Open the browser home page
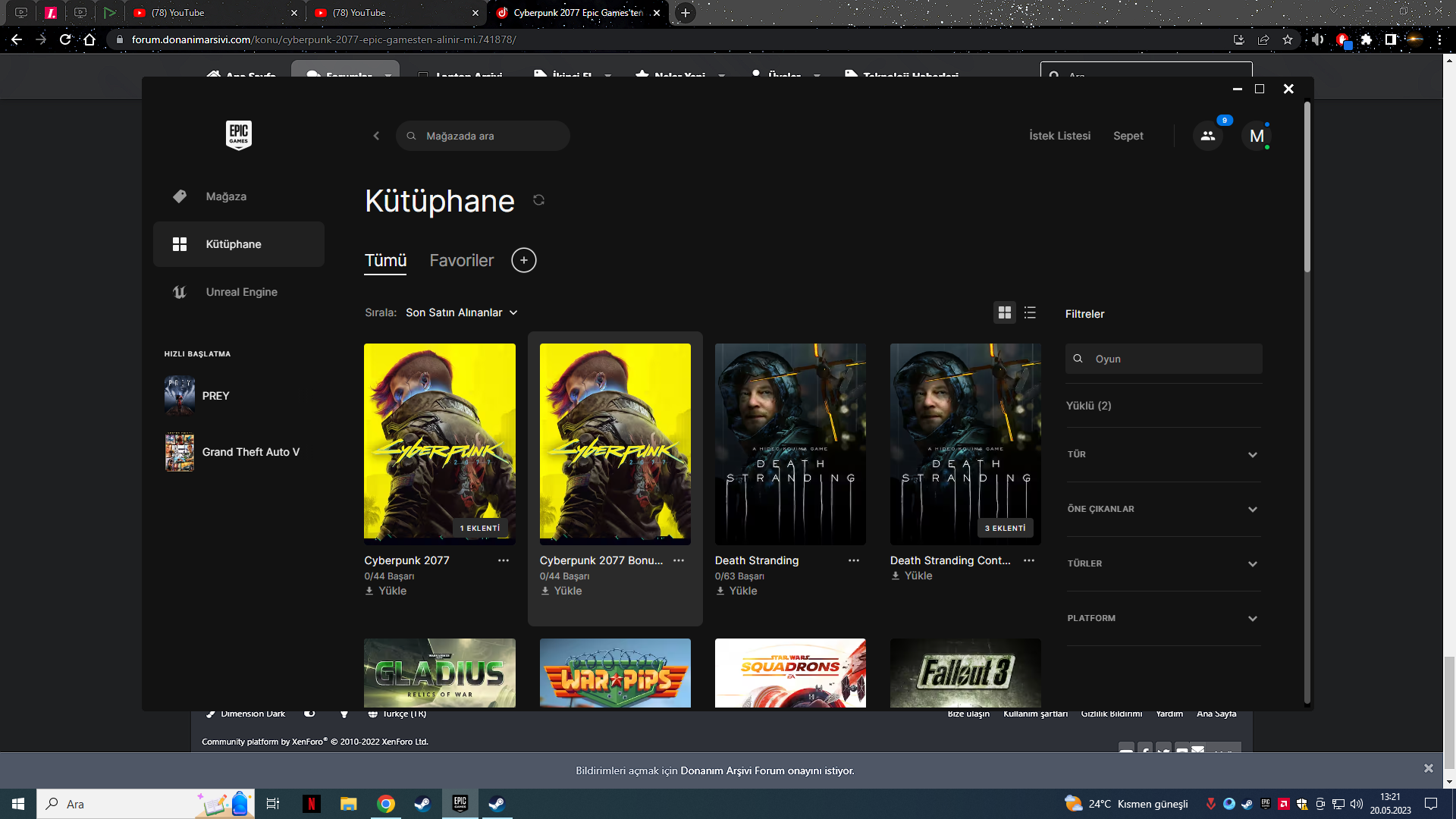This screenshot has height=819, width=1456. click(89, 39)
